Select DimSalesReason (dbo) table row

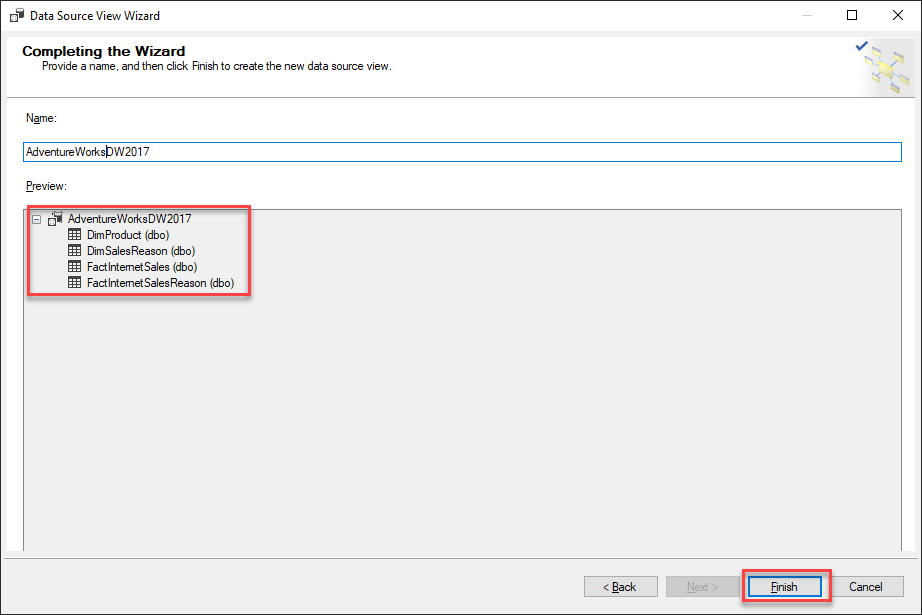(141, 250)
